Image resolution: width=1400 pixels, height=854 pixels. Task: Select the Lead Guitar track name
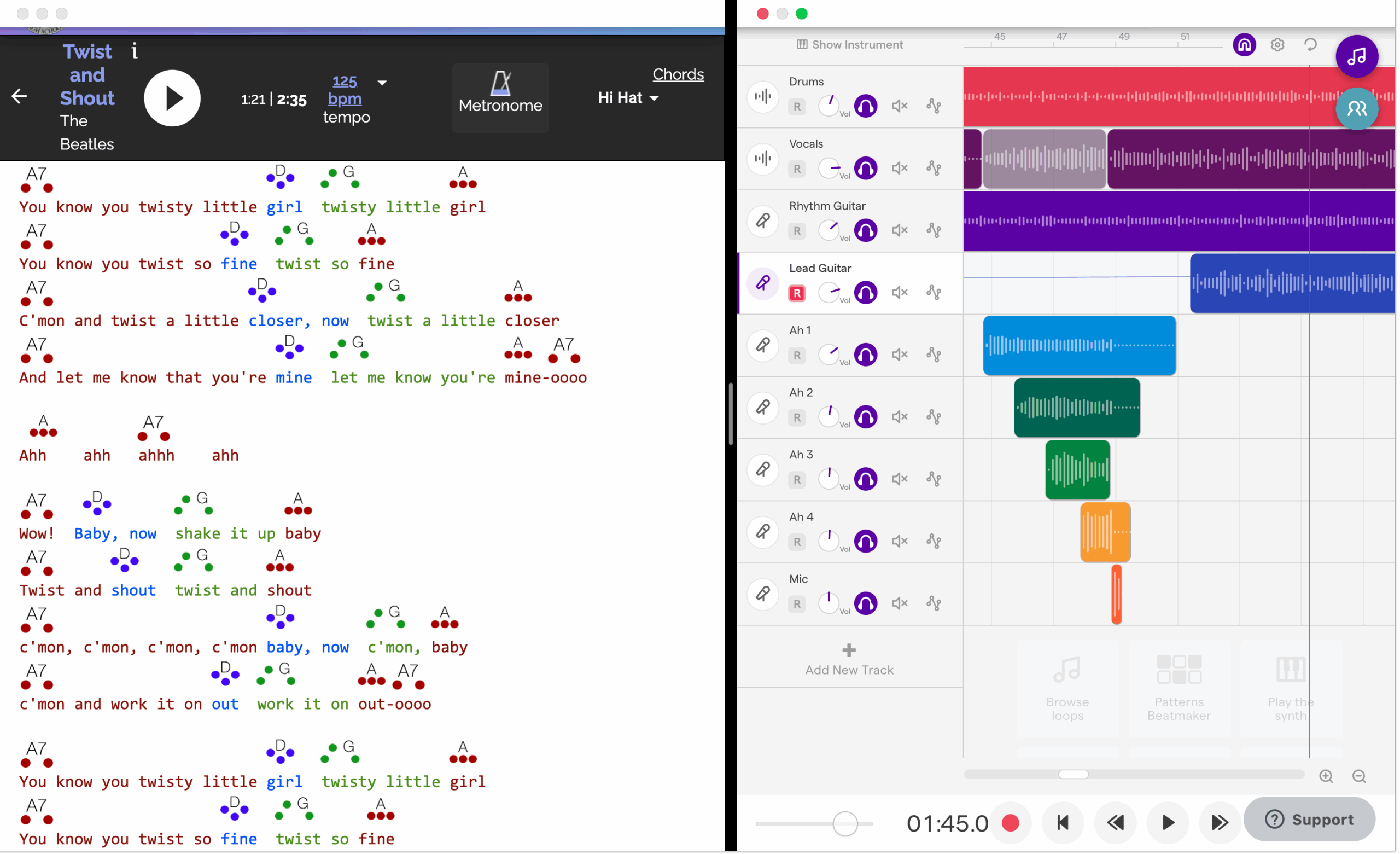coord(820,268)
